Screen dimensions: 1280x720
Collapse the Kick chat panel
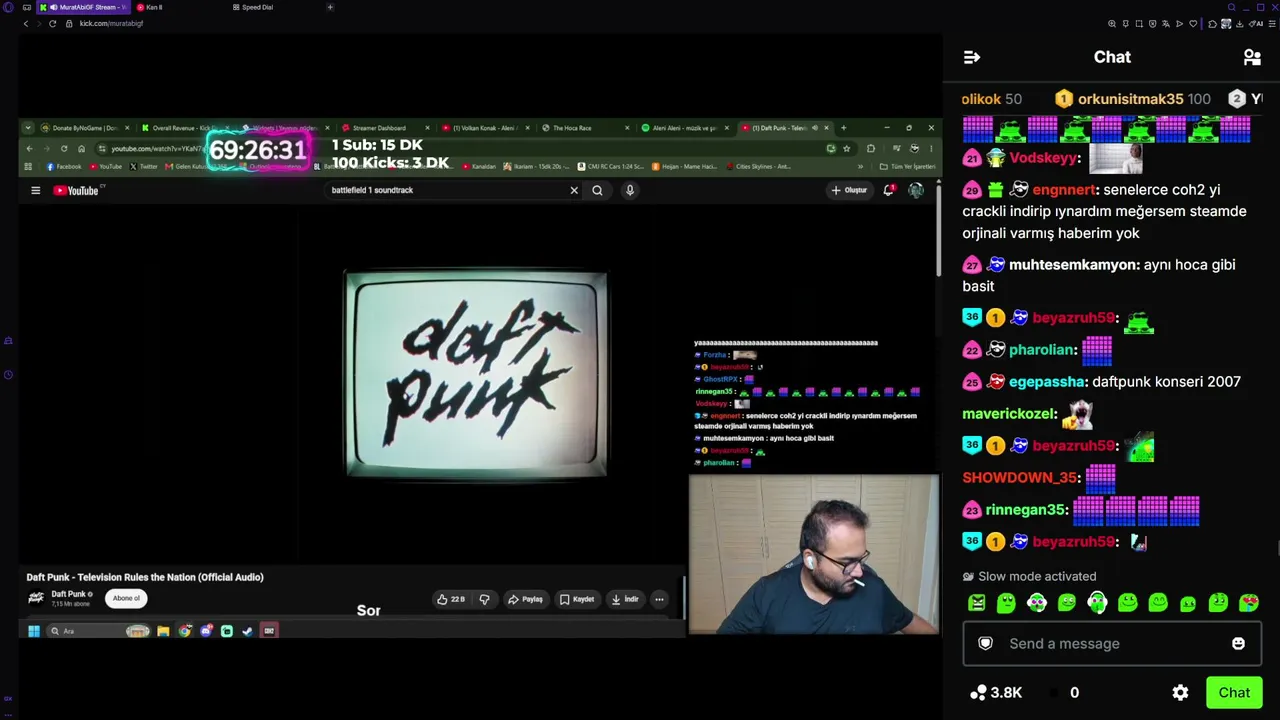(971, 57)
